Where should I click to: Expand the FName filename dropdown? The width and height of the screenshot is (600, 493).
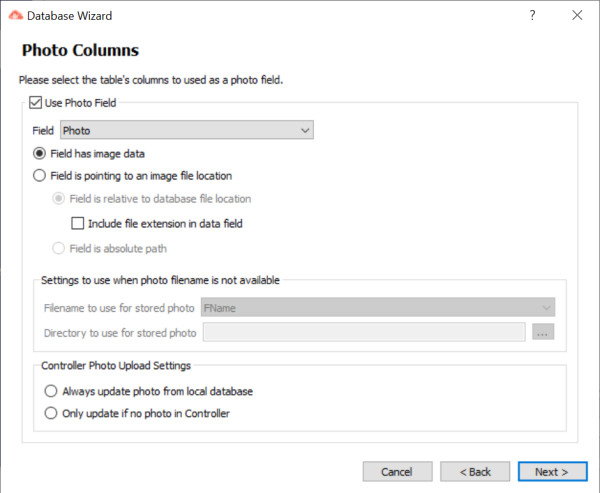378,307
